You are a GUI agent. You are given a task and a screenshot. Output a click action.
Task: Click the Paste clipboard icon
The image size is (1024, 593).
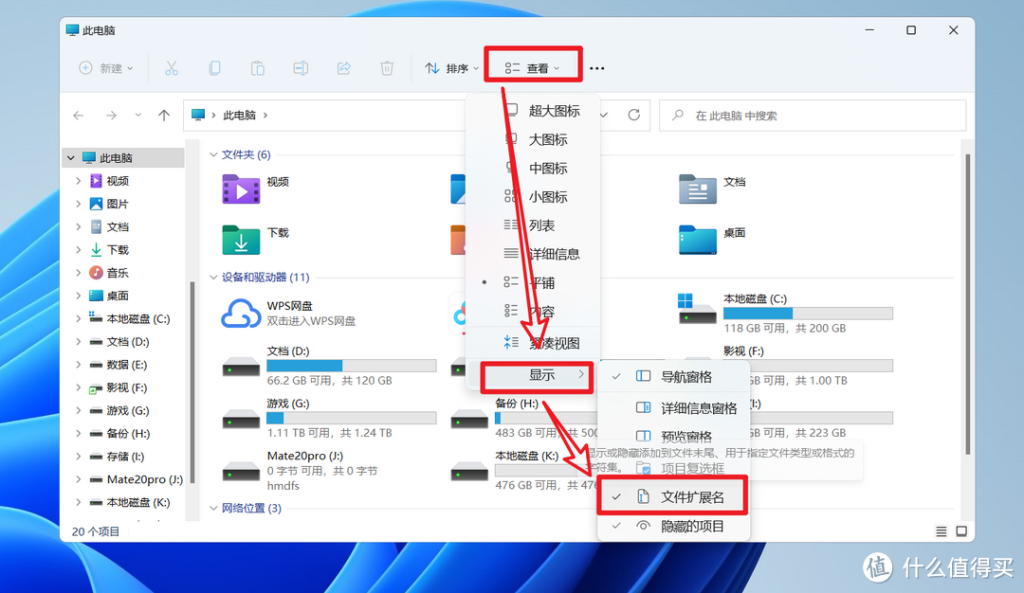(x=257, y=68)
